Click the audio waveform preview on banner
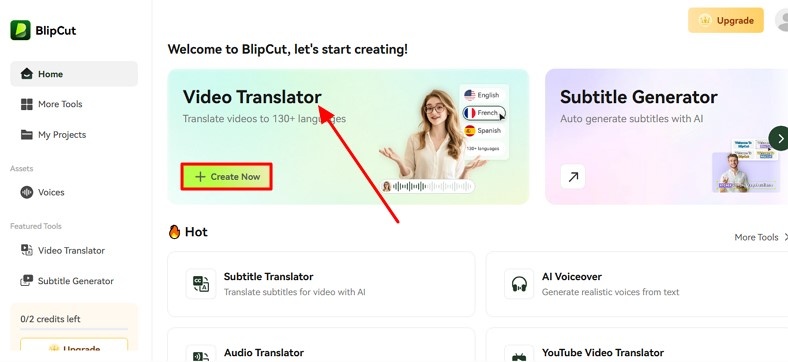The width and height of the screenshot is (788, 362). point(427,187)
